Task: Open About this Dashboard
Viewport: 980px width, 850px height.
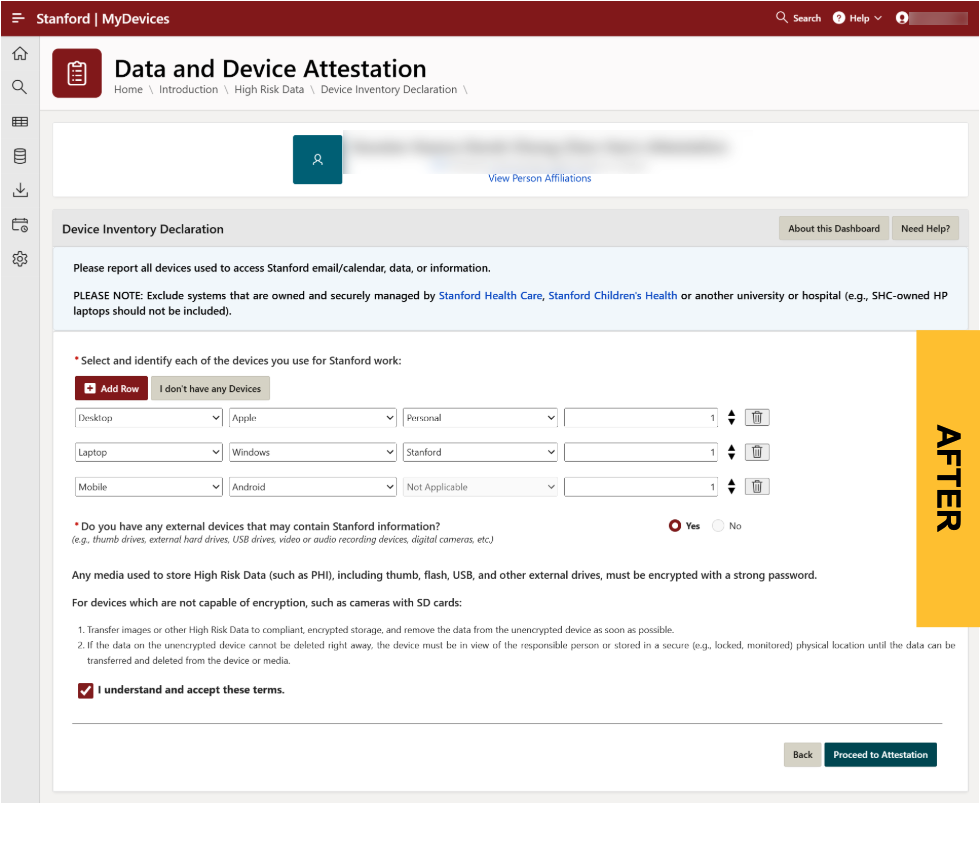Action: pos(834,229)
